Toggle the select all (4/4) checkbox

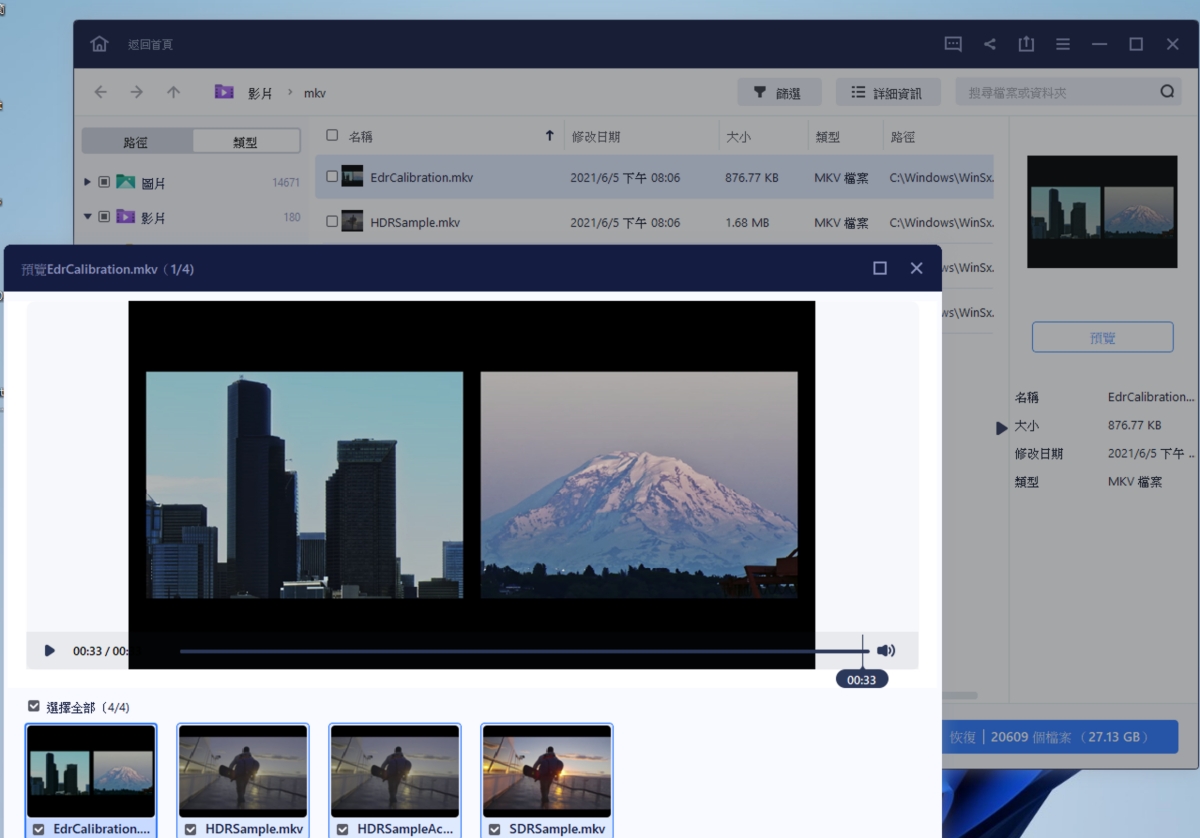coord(34,706)
